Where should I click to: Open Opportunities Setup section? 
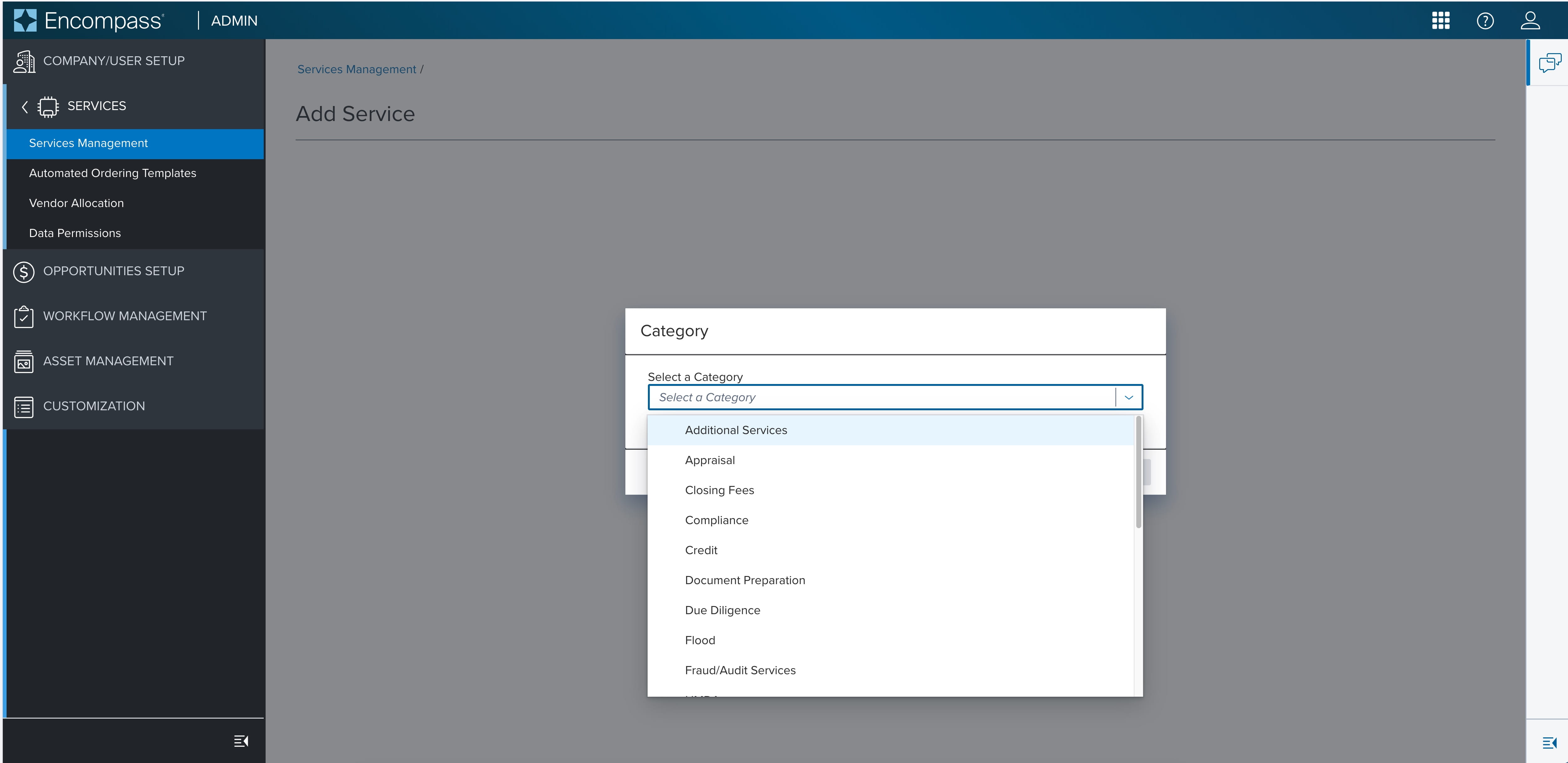click(x=113, y=271)
